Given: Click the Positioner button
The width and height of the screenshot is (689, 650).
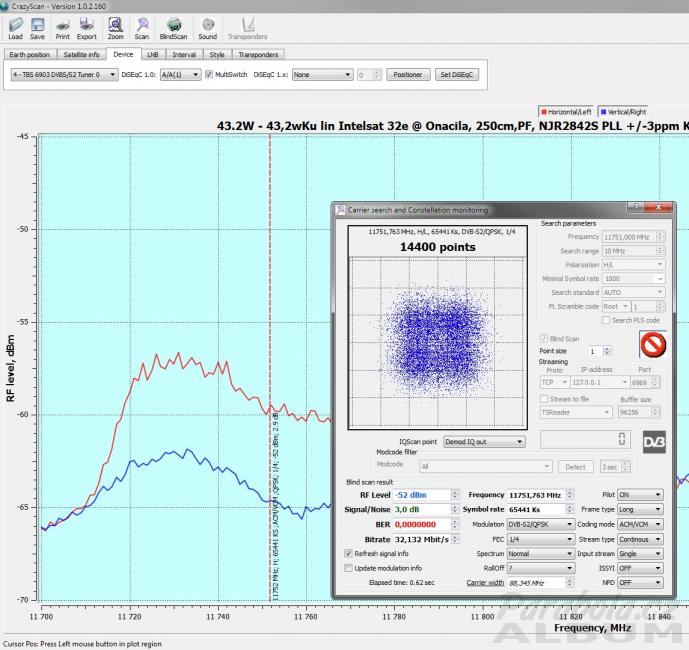Looking at the screenshot, I should pyautogui.click(x=408, y=74).
